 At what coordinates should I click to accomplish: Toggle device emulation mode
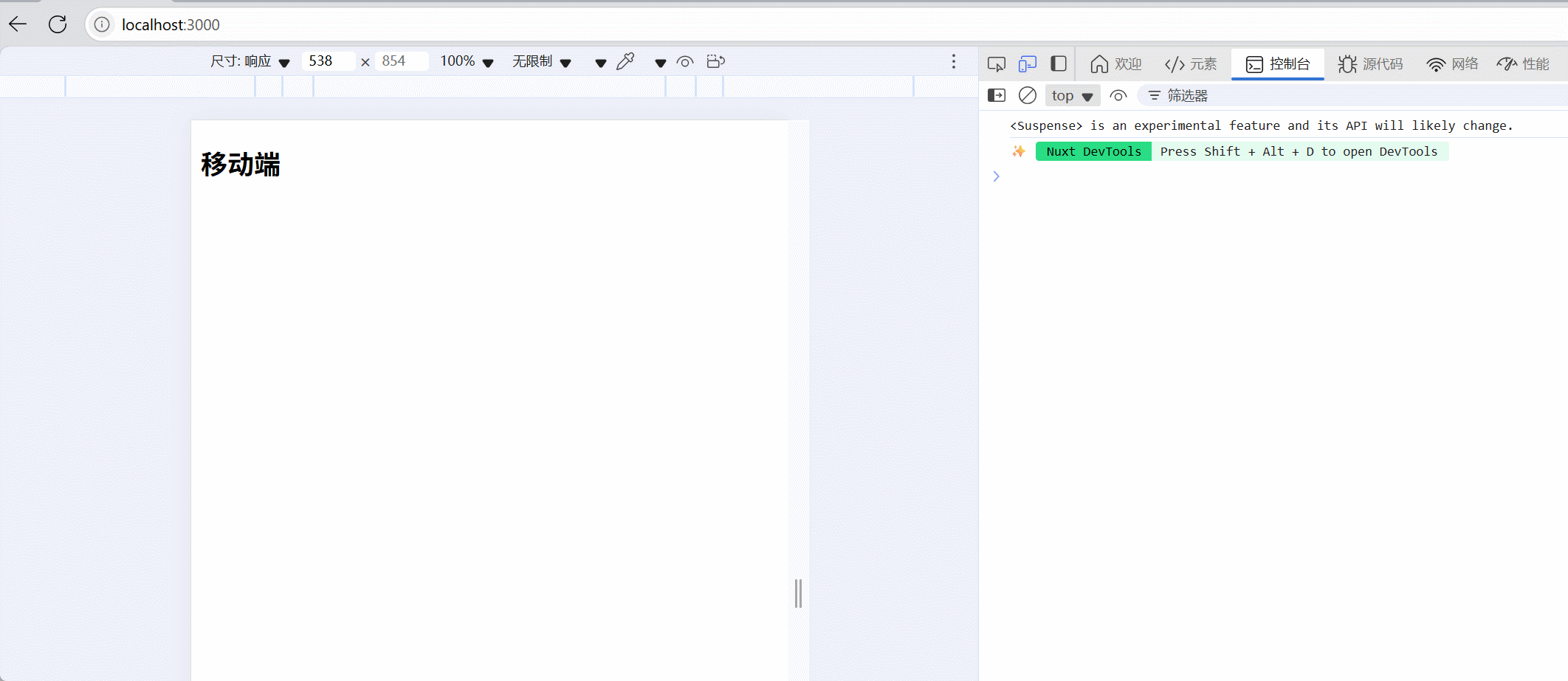point(1028,64)
